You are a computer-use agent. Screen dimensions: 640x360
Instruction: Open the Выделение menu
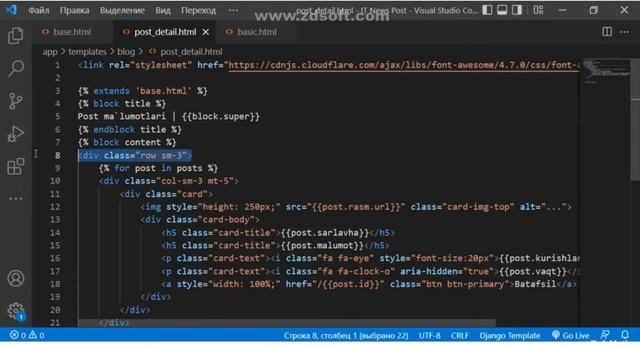click(122, 10)
